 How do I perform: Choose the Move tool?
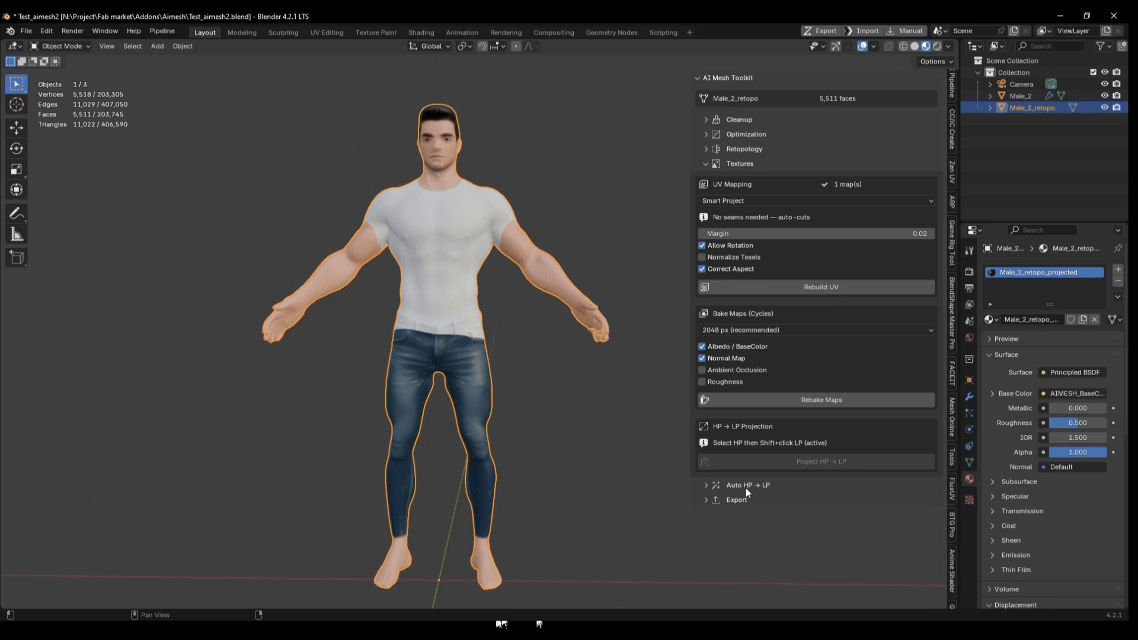point(17,128)
